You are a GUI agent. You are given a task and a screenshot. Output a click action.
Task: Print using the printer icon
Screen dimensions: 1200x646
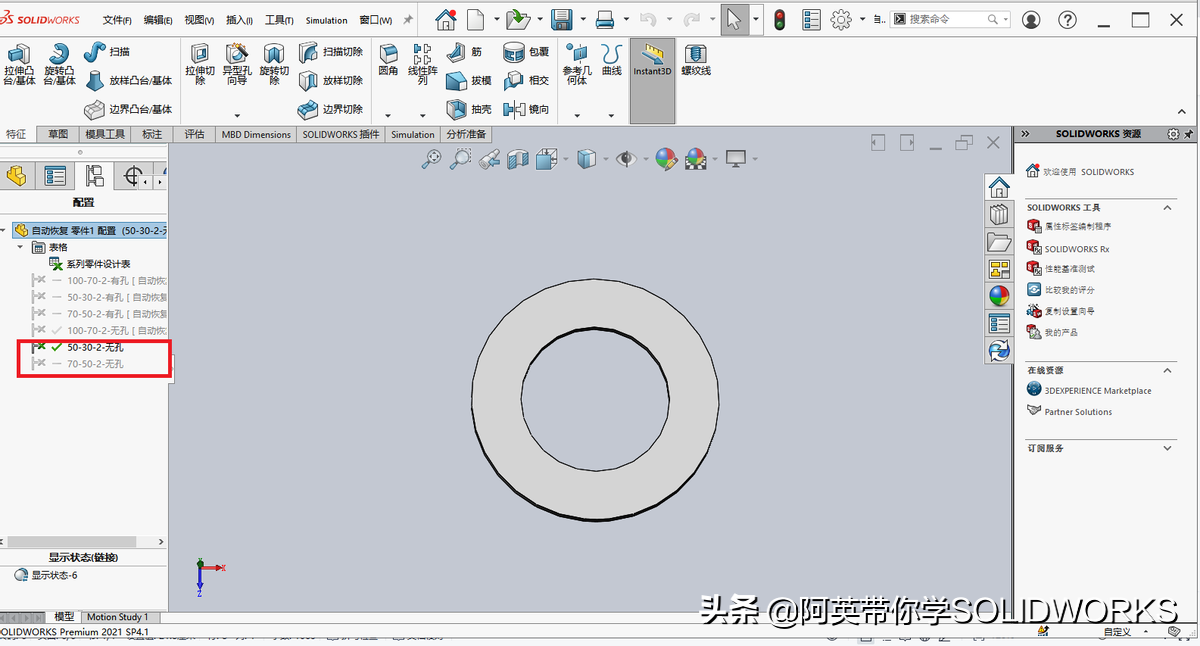[605, 19]
